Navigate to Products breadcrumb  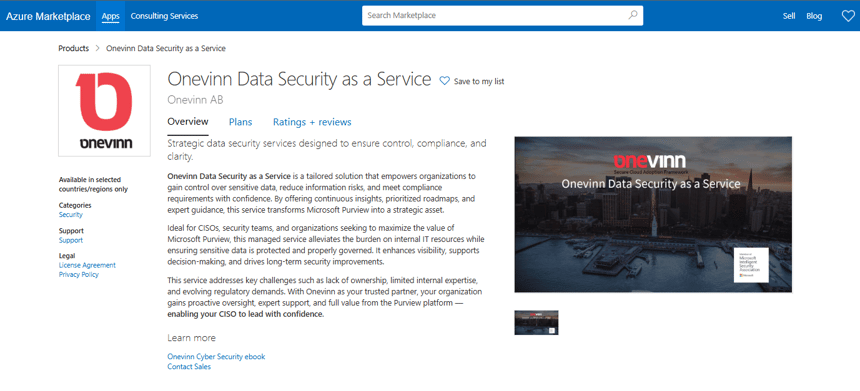73,48
